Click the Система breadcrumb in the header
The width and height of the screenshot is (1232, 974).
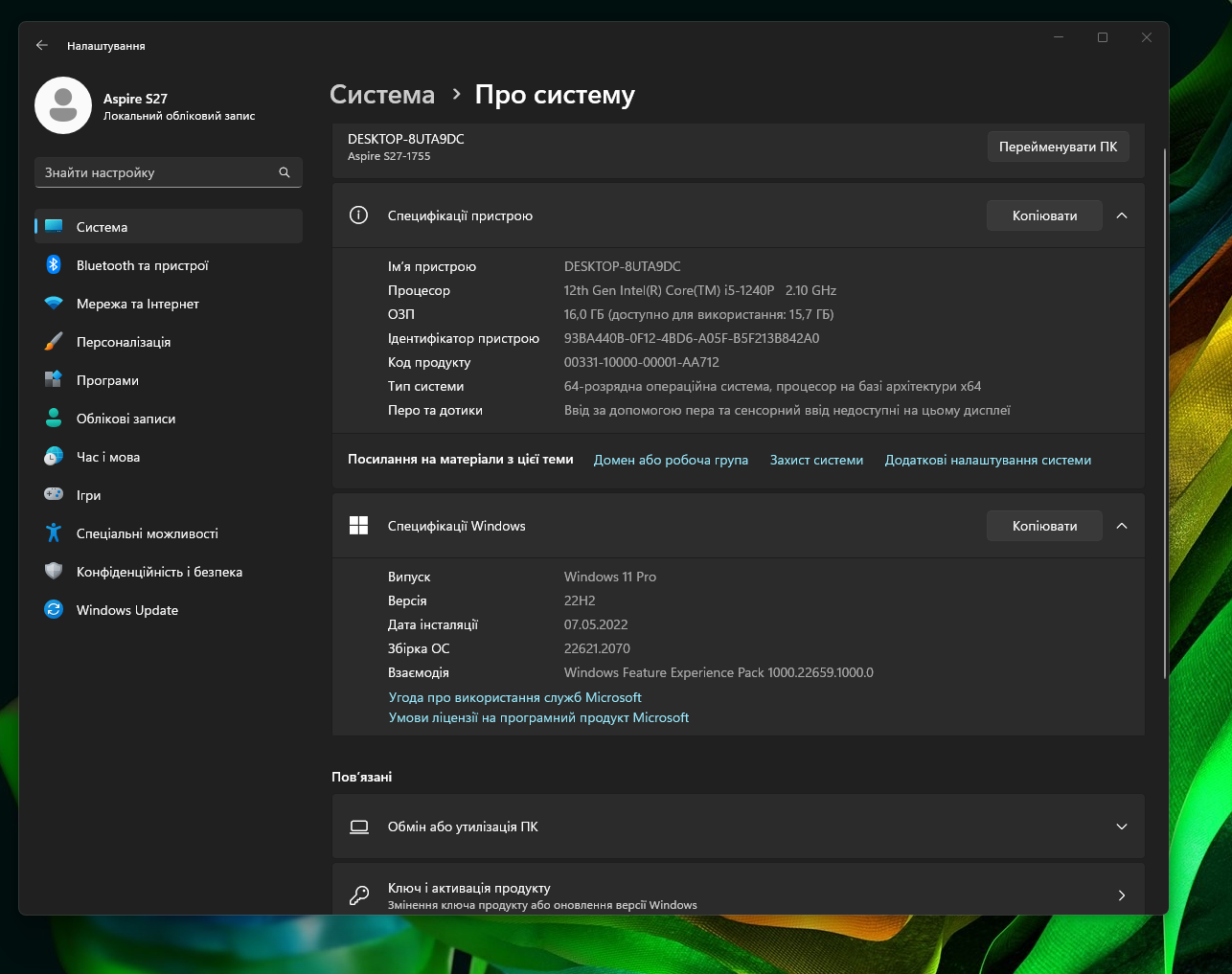click(382, 95)
